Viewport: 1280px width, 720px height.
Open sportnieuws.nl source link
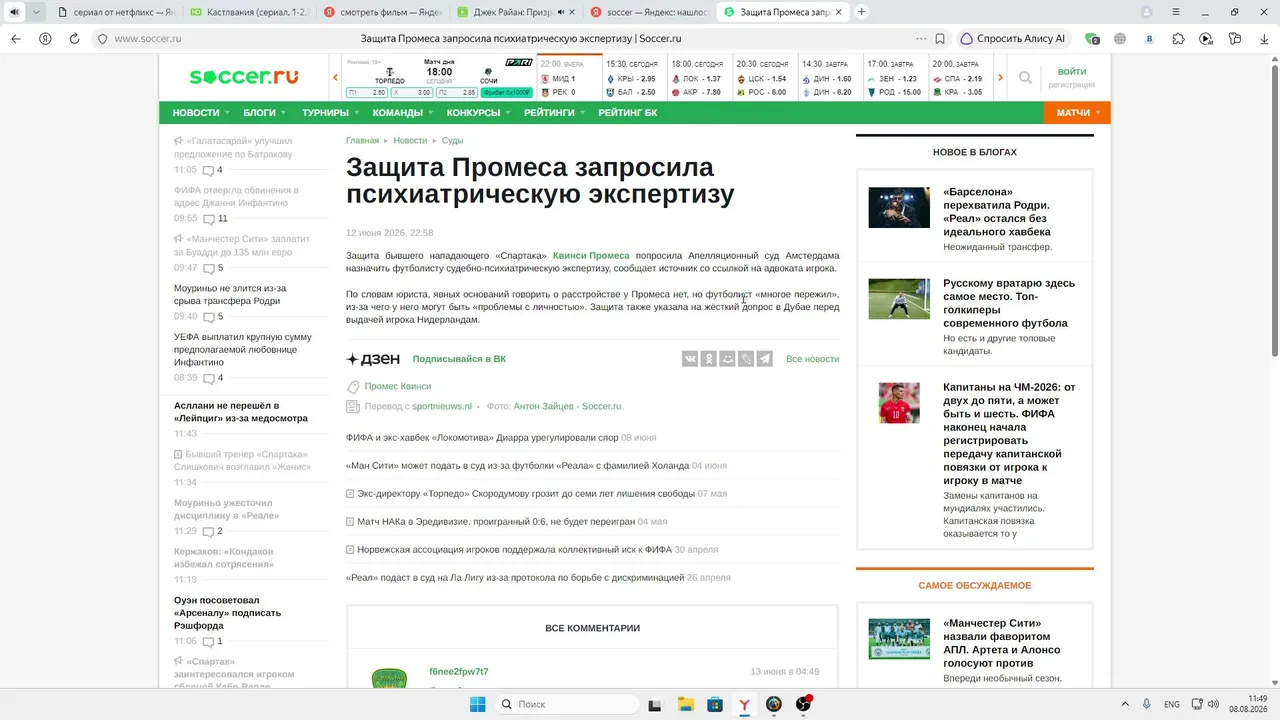[x=442, y=407]
